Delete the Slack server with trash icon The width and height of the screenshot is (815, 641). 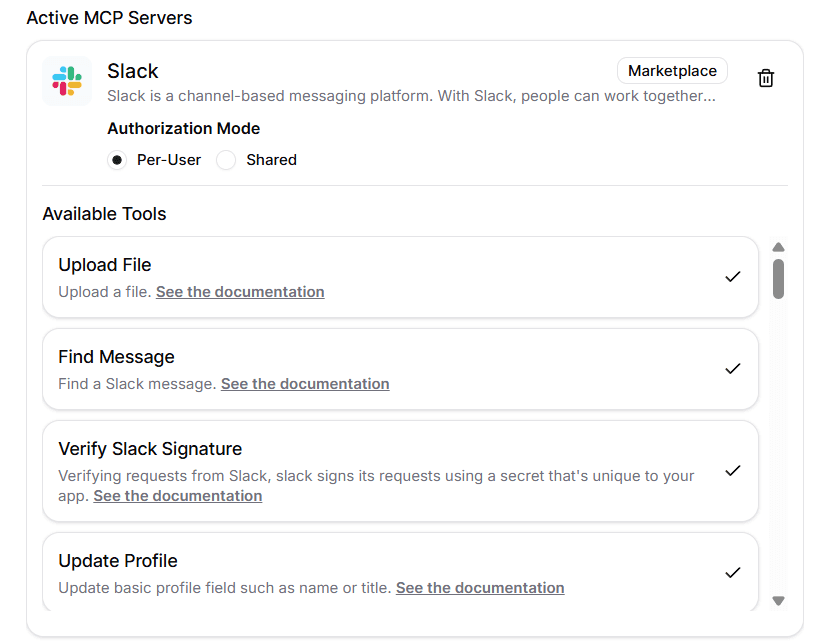[x=766, y=78]
